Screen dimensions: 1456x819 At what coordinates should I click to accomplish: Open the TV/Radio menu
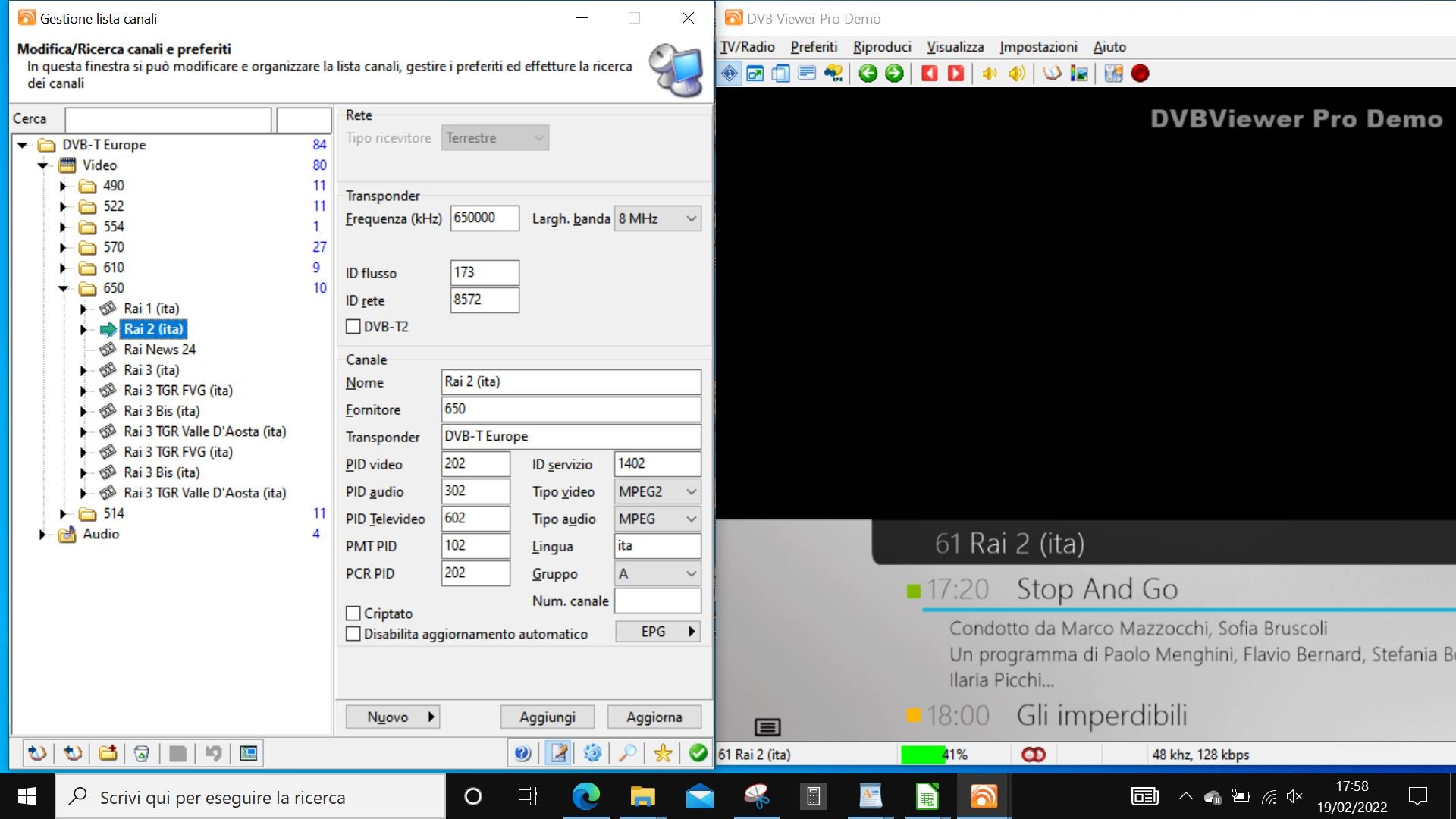click(747, 47)
